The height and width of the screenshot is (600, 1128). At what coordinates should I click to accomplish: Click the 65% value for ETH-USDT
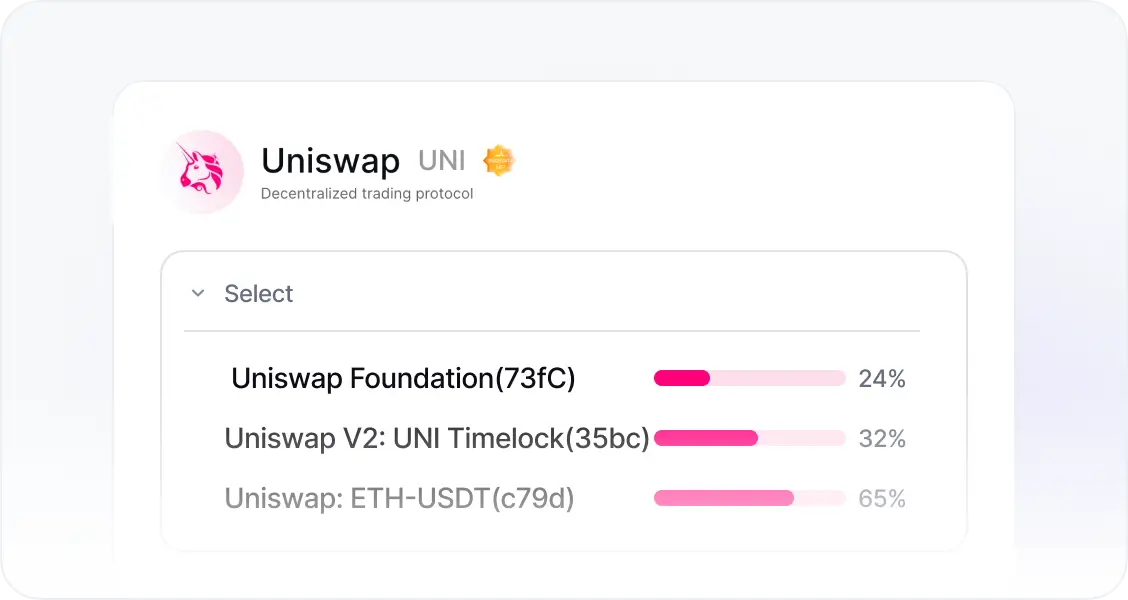882,498
